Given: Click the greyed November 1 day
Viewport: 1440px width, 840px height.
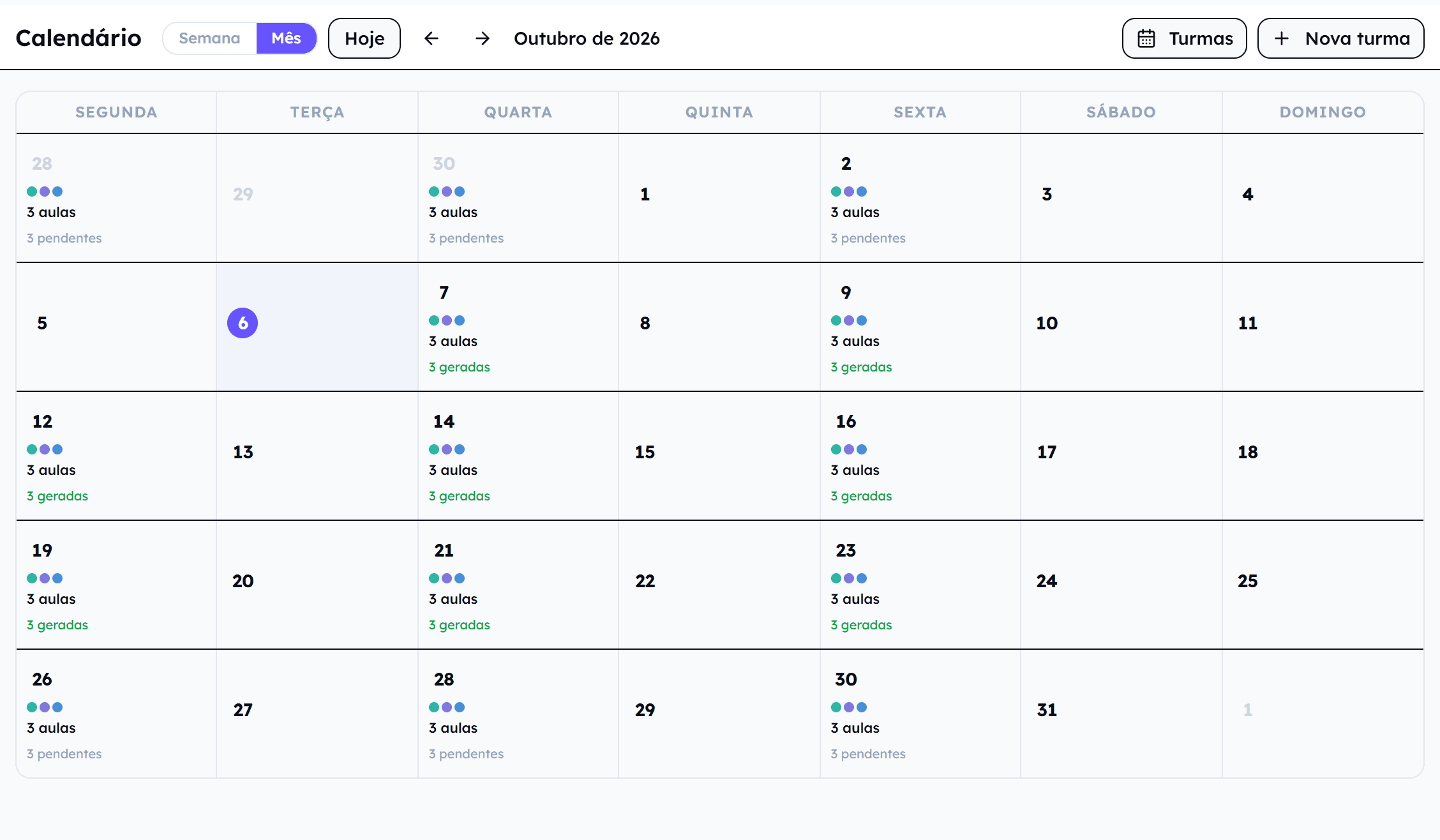Looking at the screenshot, I should point(1247,710).
